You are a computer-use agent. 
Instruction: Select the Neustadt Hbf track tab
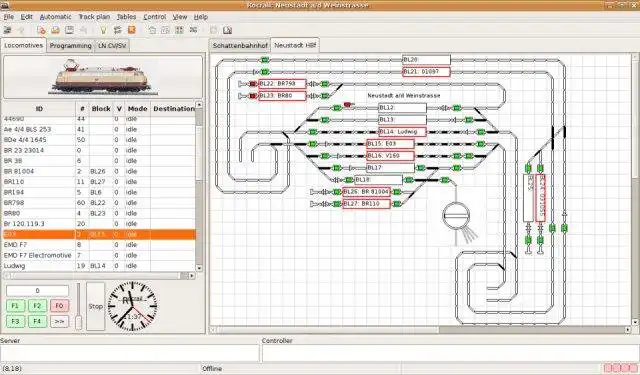point(295,45)
